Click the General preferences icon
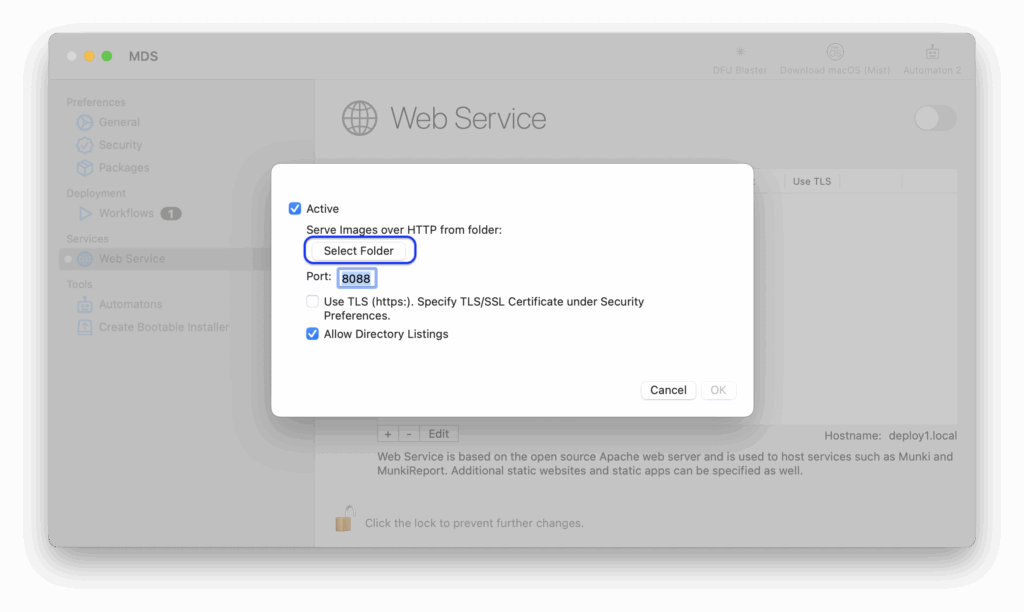The width and height of the screenshot is (1024, 612). pyautogui.click(x=85, y=122)
